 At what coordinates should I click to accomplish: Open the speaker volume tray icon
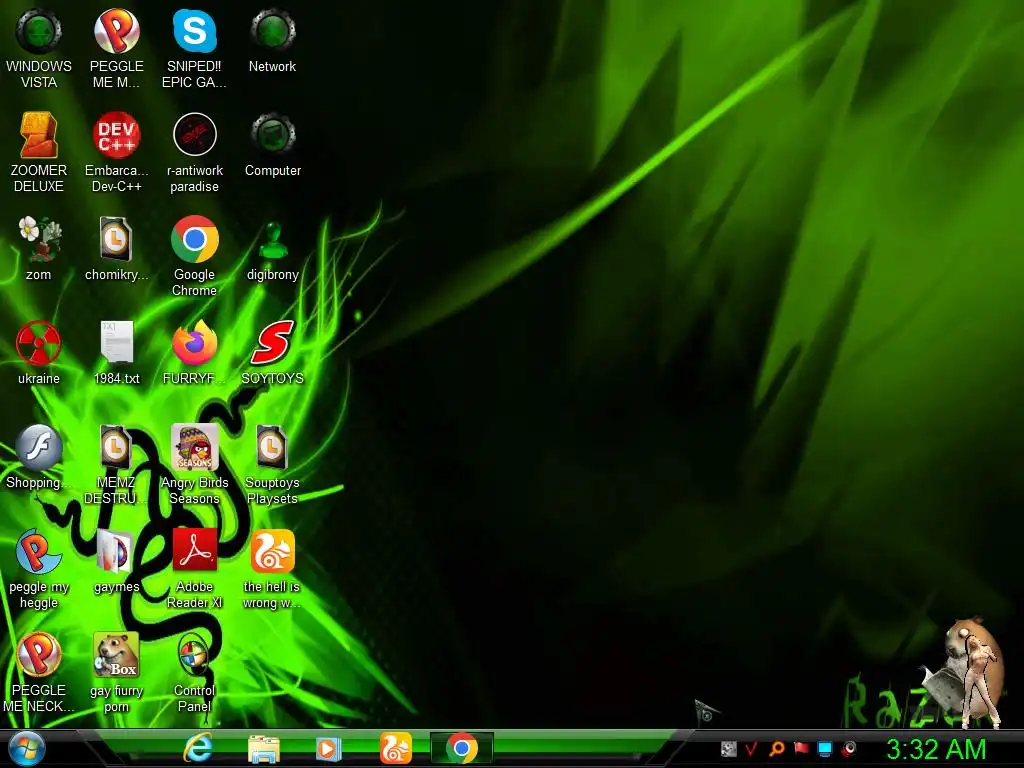click(x=849, y=749)
